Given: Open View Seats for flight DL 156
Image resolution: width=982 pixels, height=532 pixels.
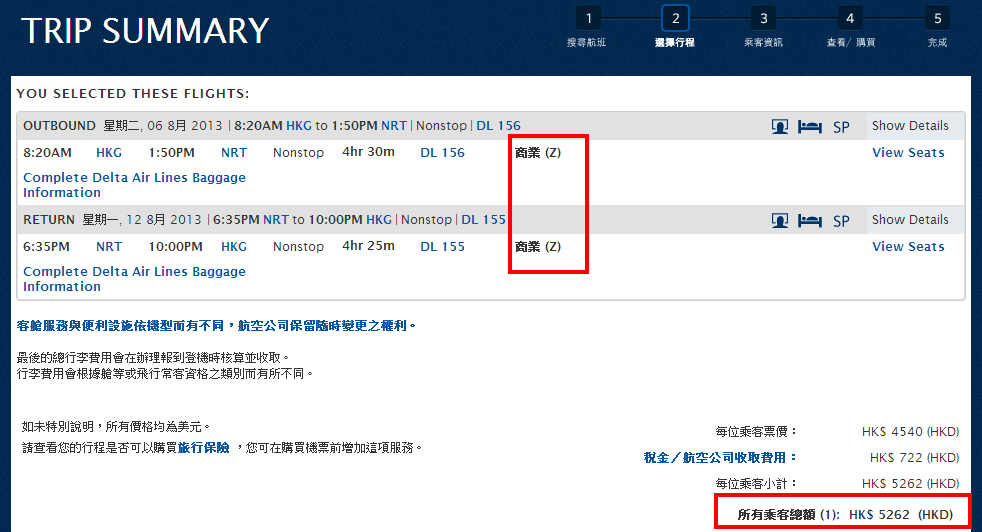Looking at the screenshot, I should pyautogui.click(x=908, y=153).
